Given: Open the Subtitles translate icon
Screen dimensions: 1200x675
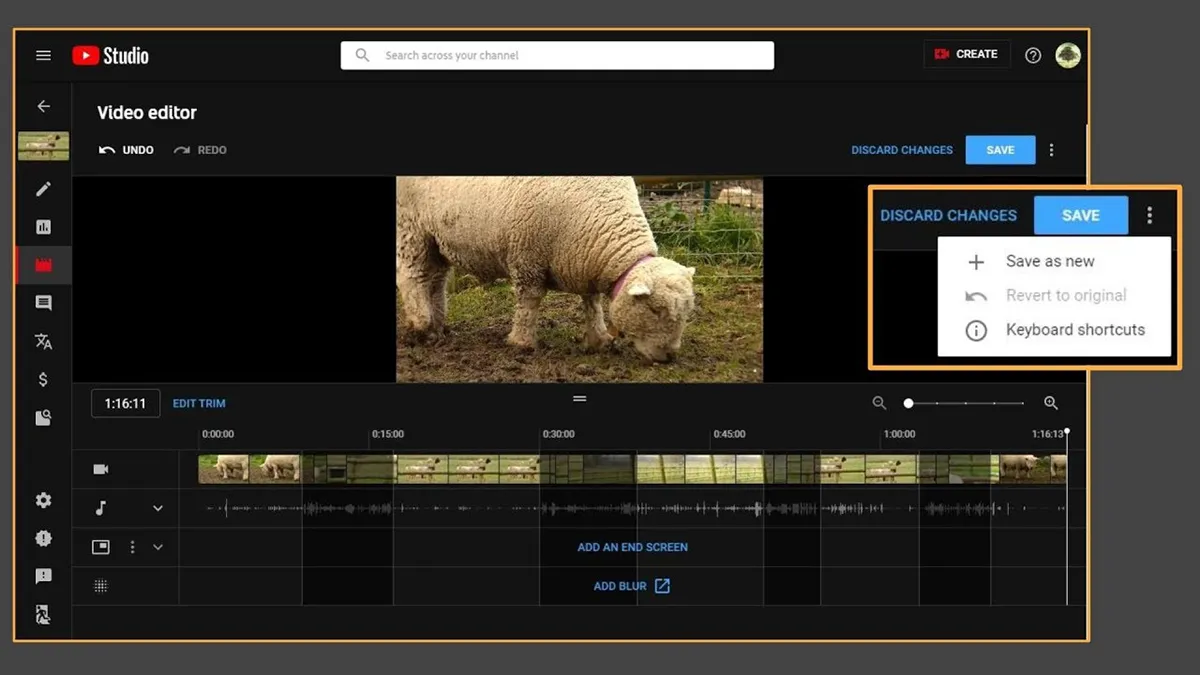Looking at the screenshot, I should point(43,341).
